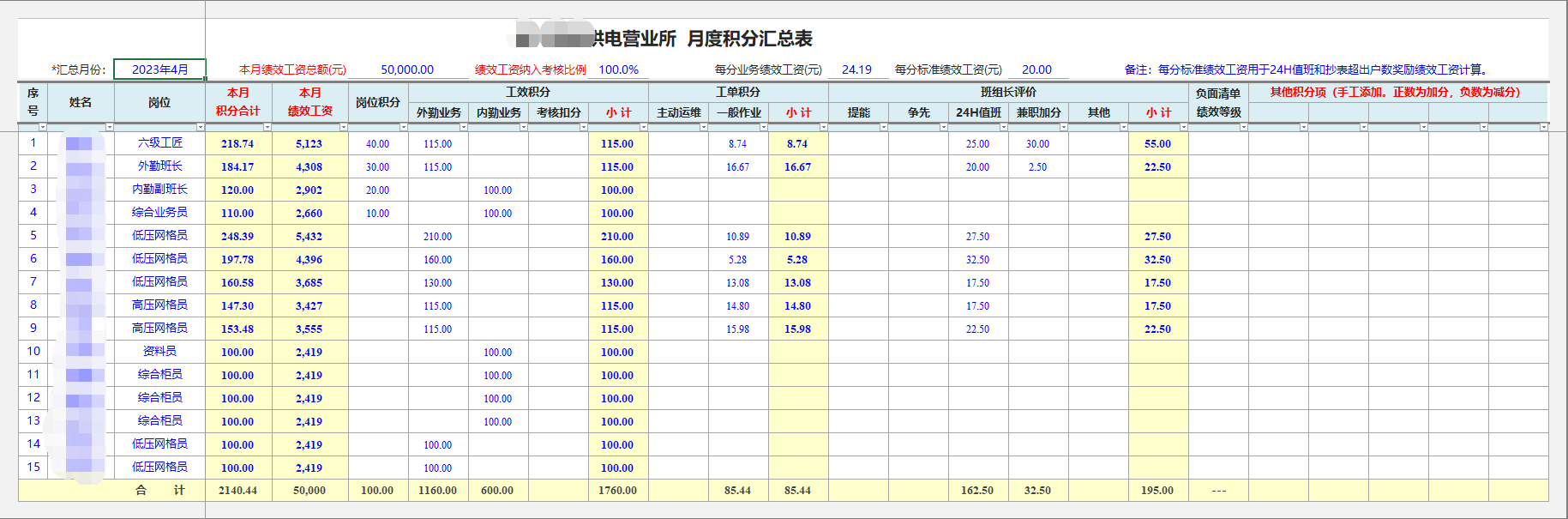Open filter arrow for 本月积分合计 column
1568x519 pixels.
point(267,127)
